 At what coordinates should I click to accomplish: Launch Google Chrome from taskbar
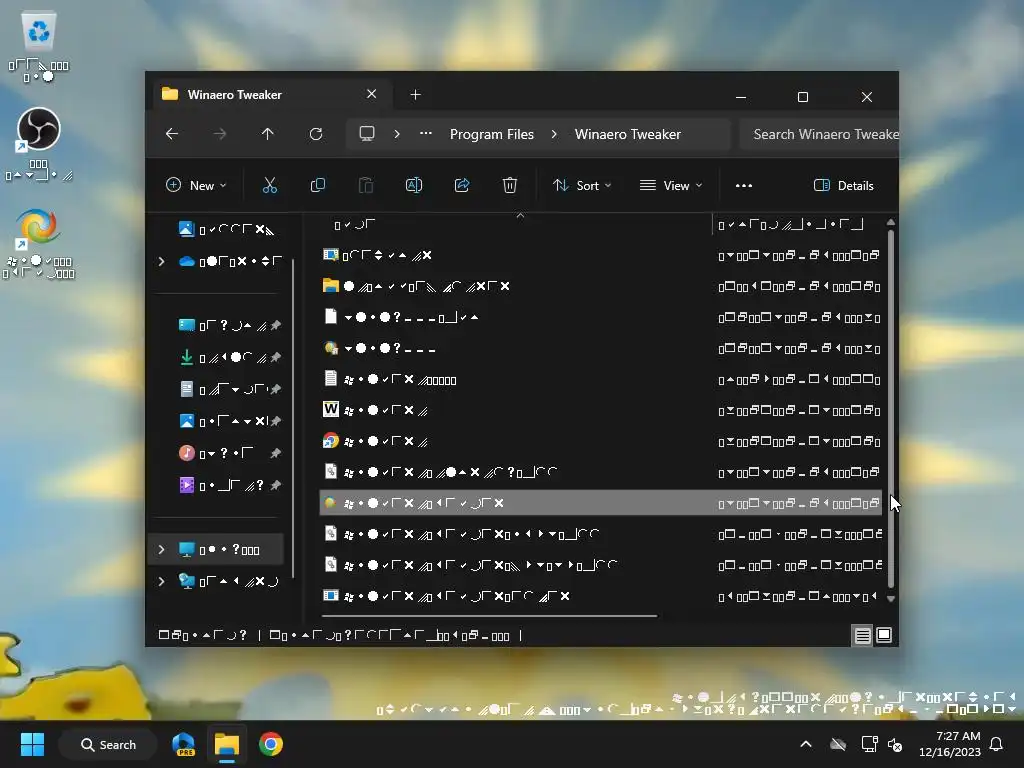[270, 744]
